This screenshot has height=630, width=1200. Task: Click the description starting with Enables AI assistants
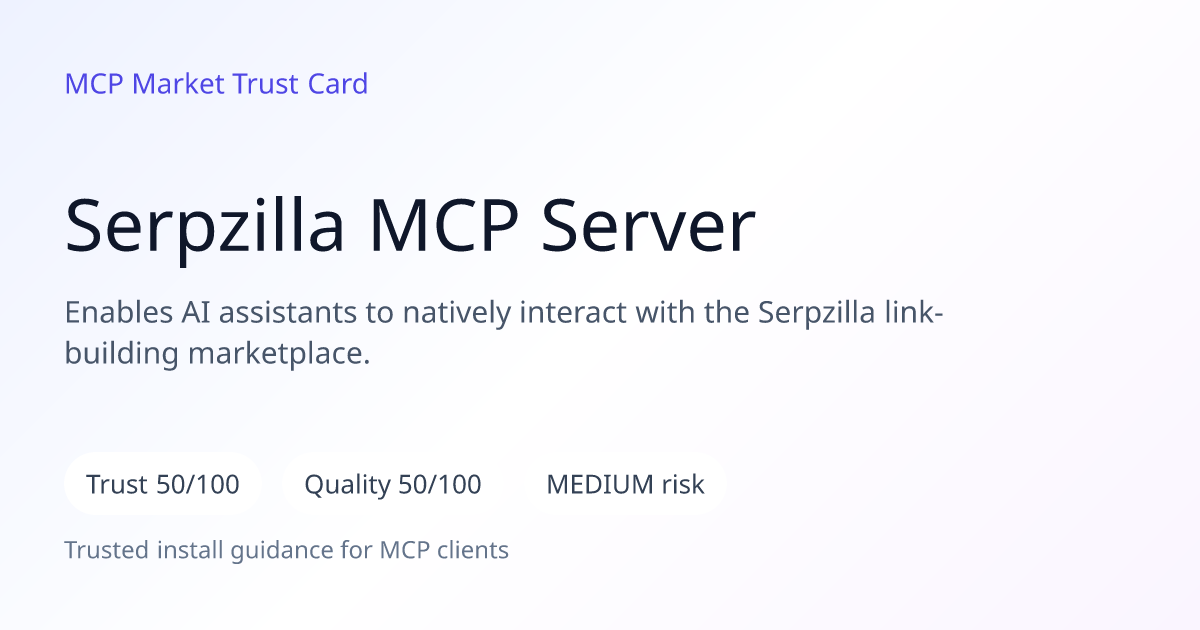click(x=505, y=332)
